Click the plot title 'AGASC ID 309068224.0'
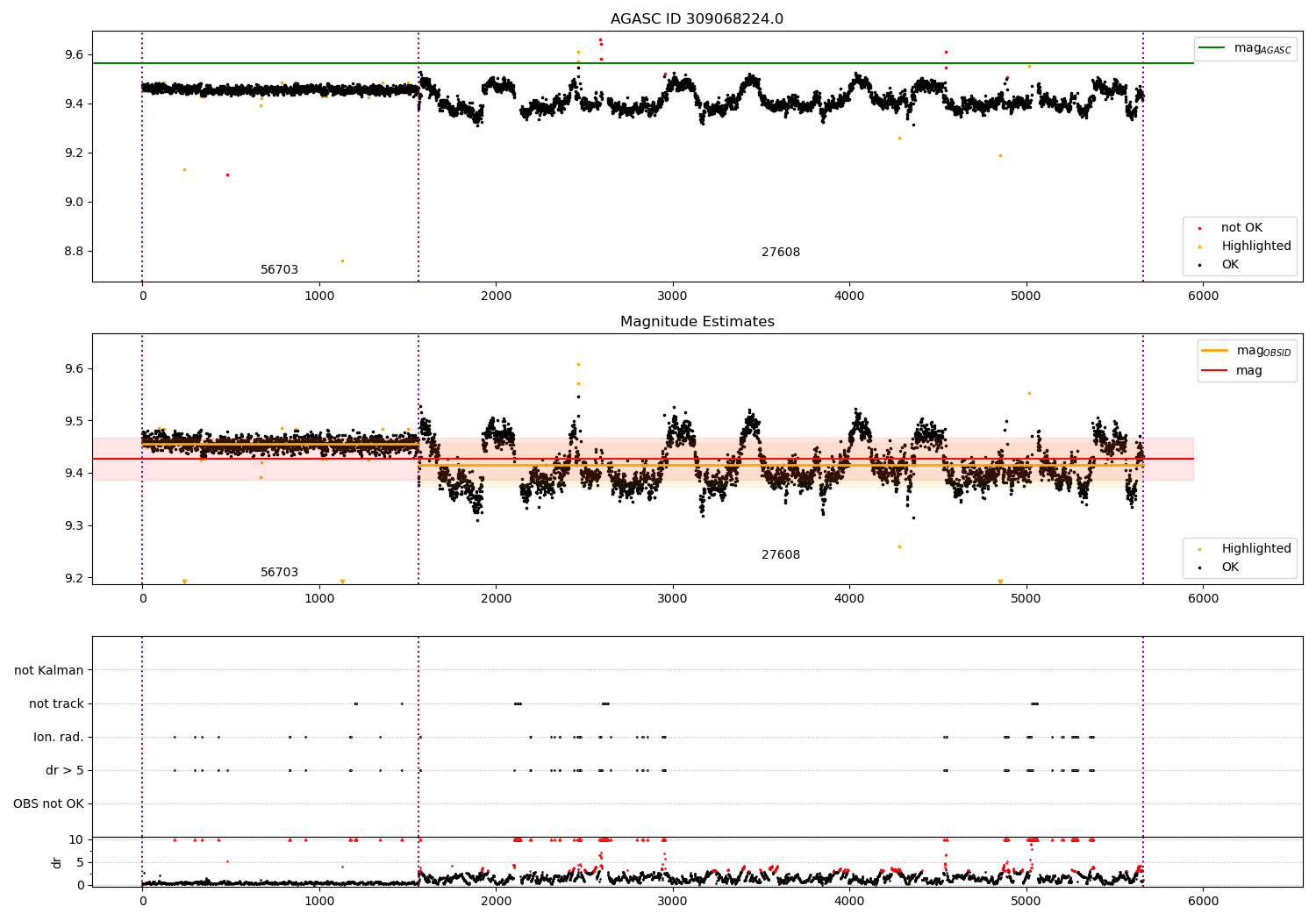 (697, 19)
